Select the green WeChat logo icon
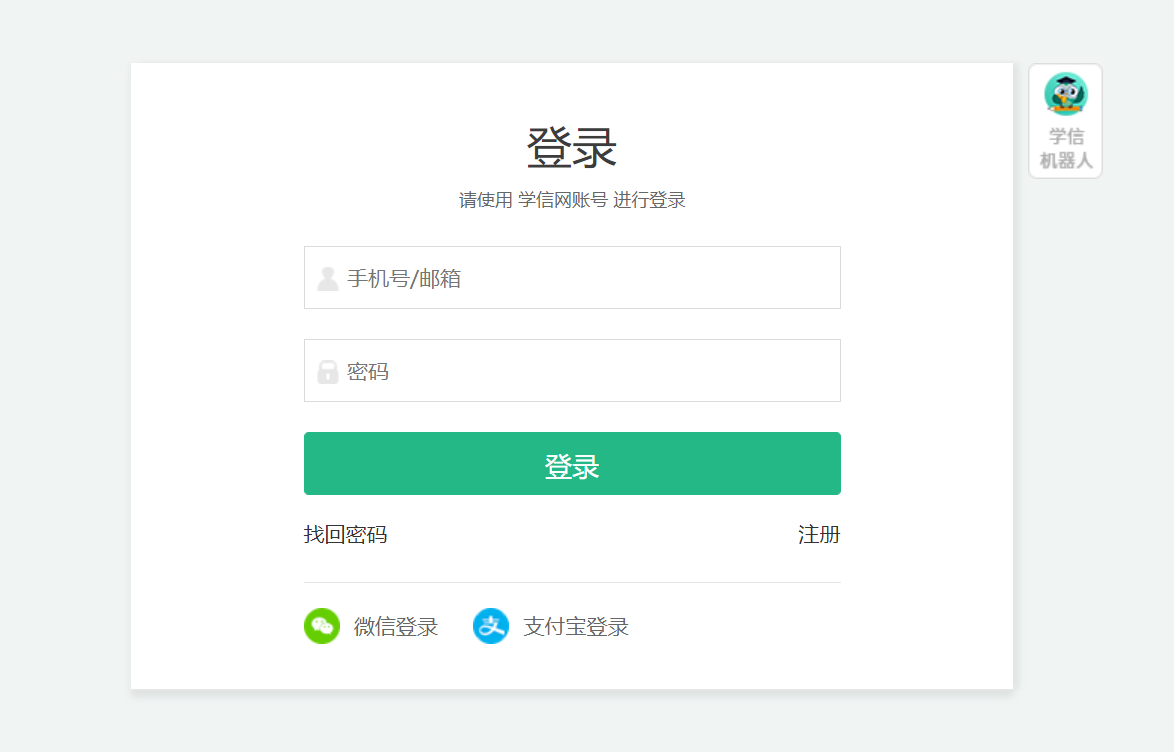The height and width of the screenshot is (752, 1174). [x=322, y=626]
